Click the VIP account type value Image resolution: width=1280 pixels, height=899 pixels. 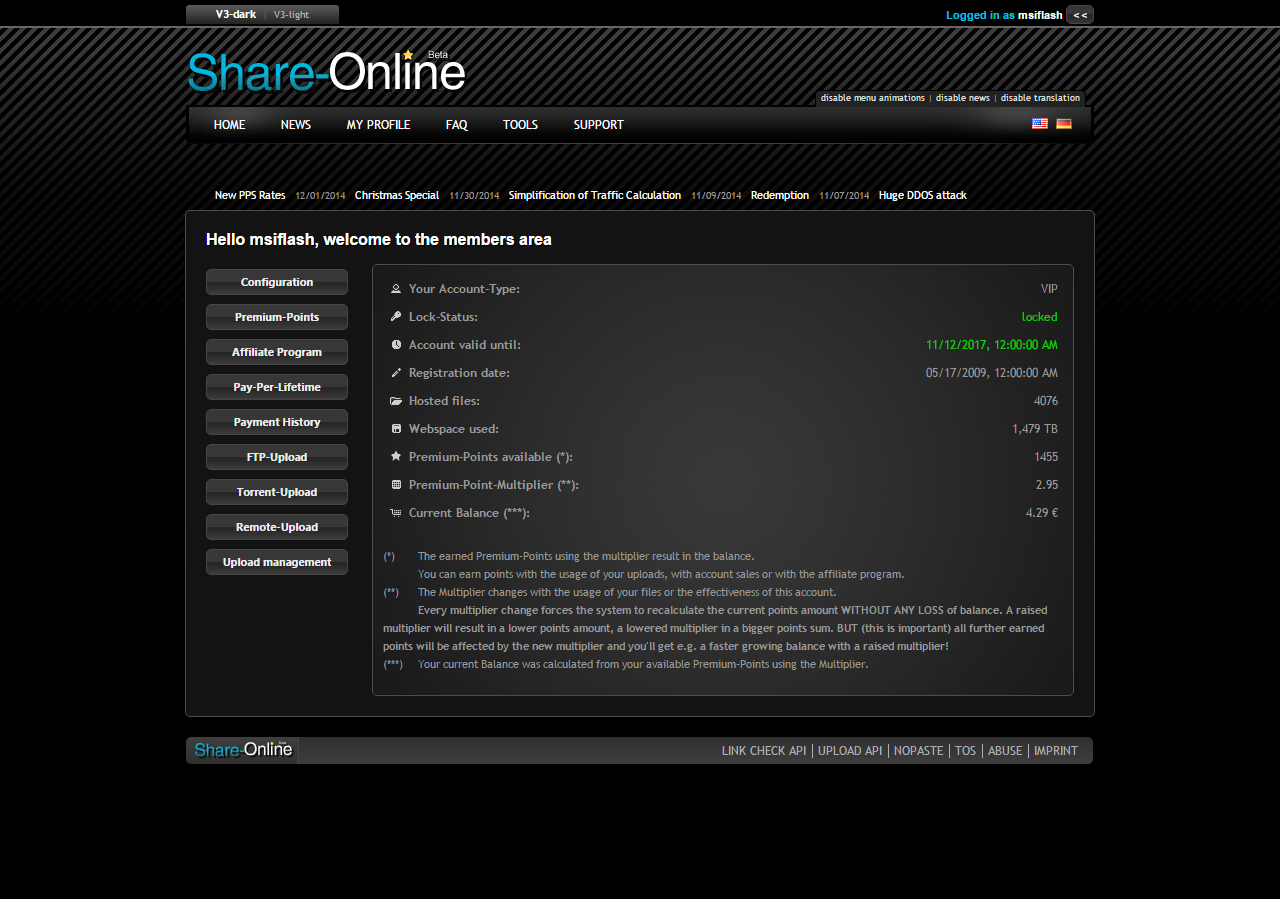[1049, 289]
